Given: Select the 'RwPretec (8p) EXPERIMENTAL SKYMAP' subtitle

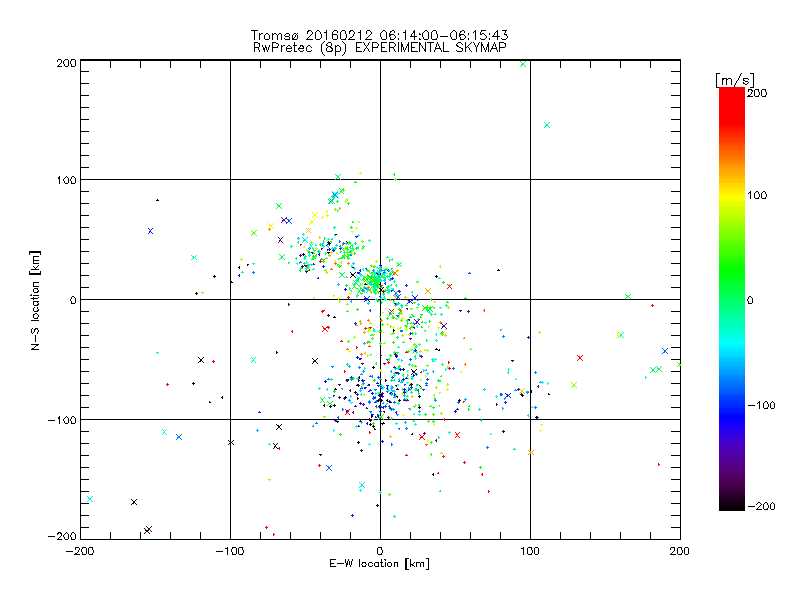Looking at the screenshot, I should tap(380, 48).
